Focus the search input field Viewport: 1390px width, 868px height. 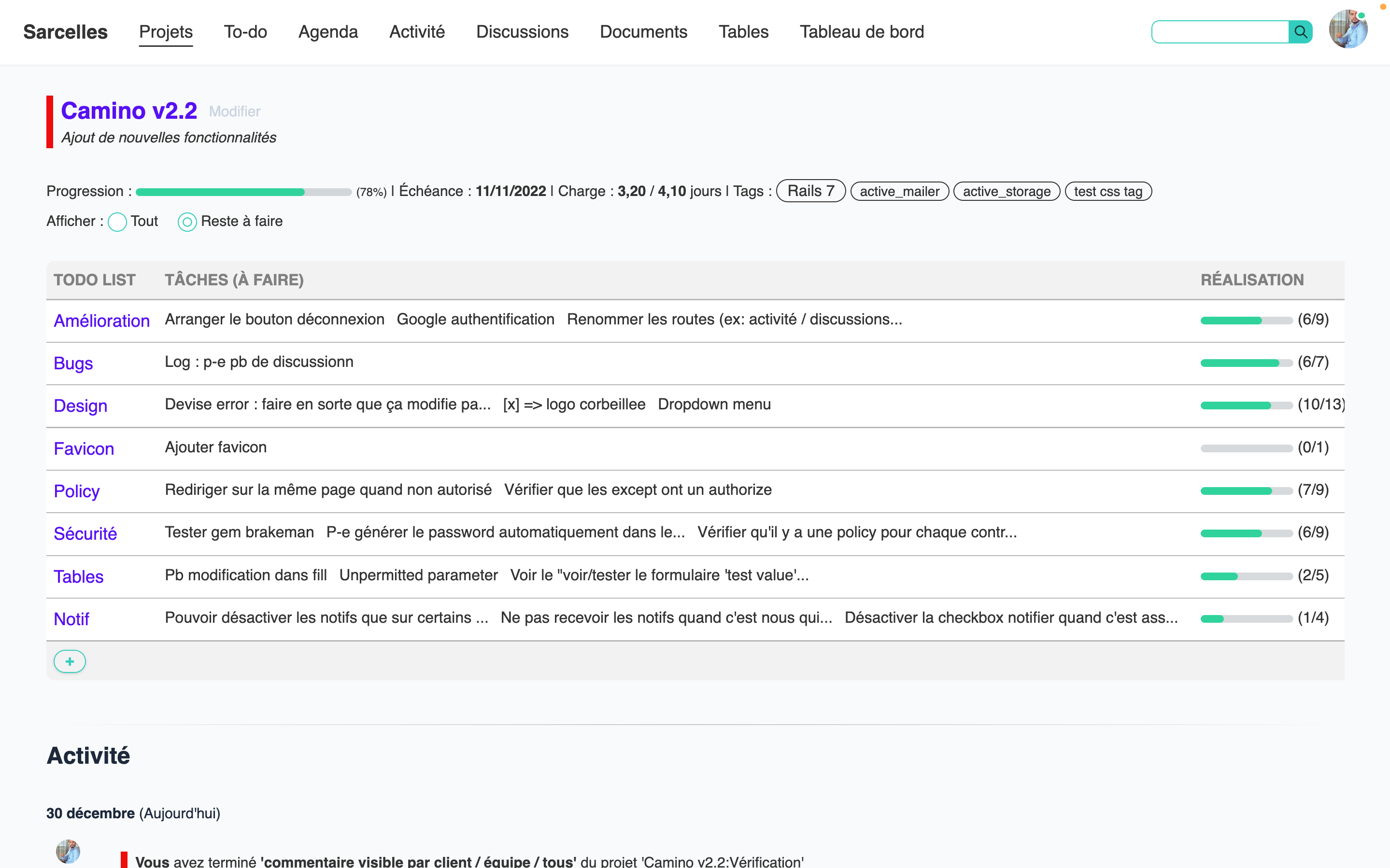(x=1220, y=32)
